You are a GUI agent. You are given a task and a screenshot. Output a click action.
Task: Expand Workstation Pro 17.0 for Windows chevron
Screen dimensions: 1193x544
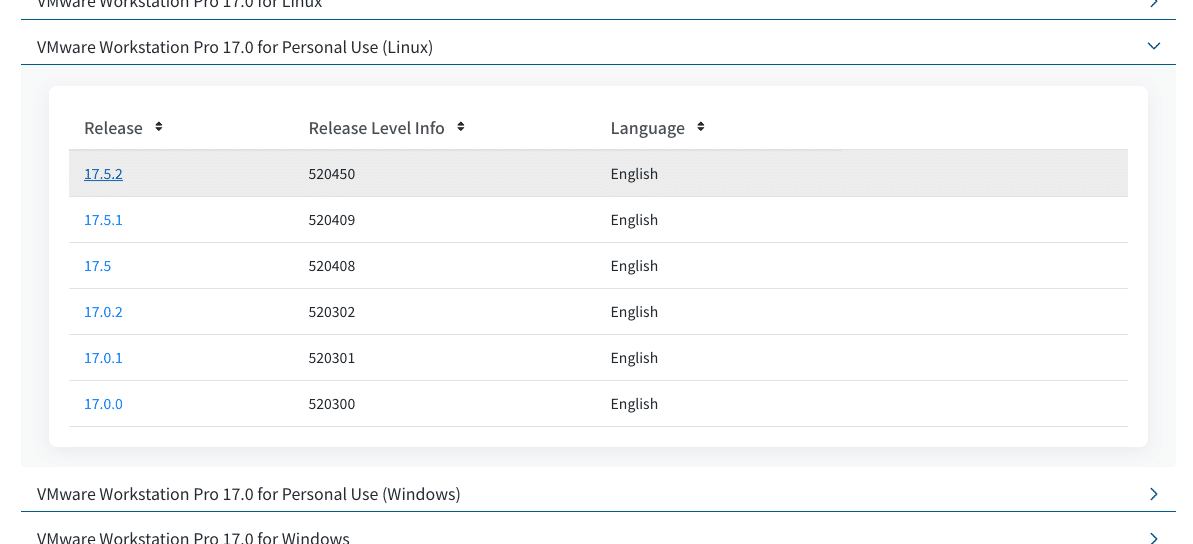1153,537
